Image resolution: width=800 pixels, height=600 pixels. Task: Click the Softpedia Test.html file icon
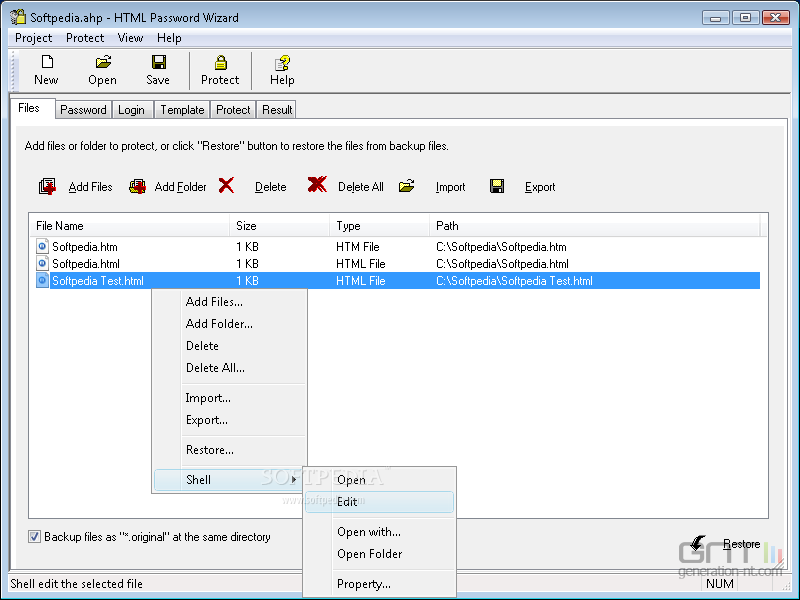pos(42,280)
